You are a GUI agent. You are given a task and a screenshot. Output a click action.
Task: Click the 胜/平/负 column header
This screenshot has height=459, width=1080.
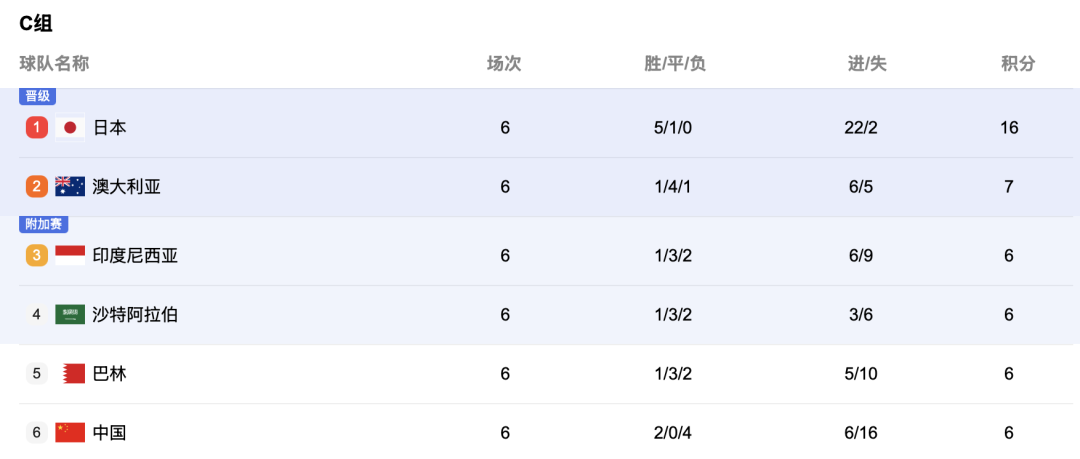tap(675, 64)
